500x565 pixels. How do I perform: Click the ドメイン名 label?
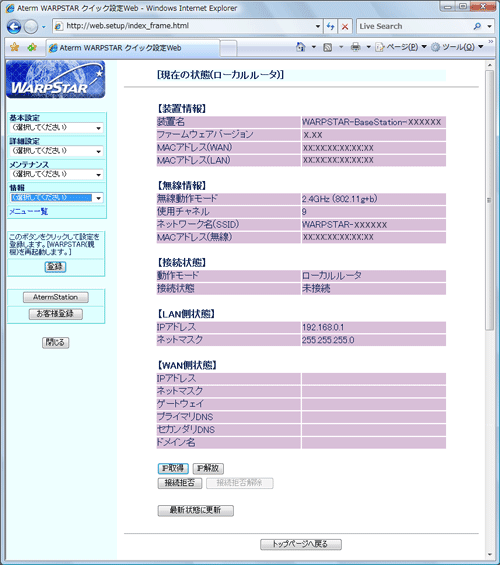coord(176,442)
